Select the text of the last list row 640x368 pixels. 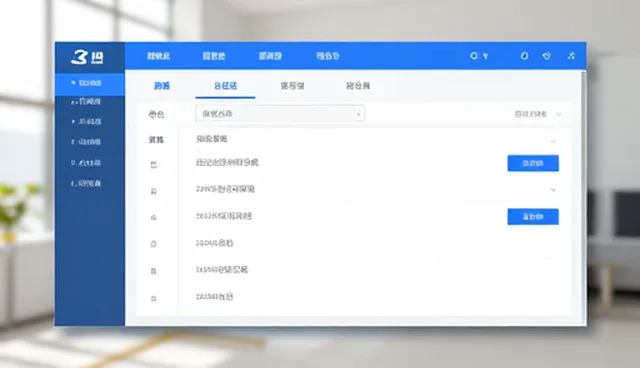pyautogui.click(x=214, y=297)
